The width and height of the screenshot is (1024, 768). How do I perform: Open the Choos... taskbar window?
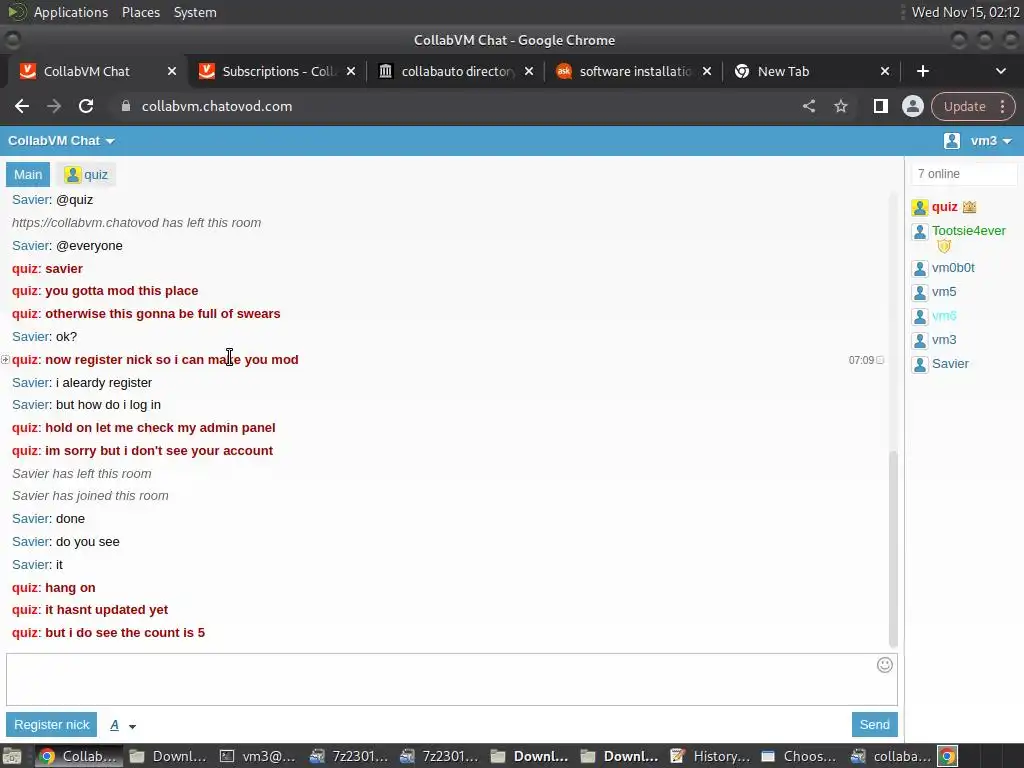(800, 756)
